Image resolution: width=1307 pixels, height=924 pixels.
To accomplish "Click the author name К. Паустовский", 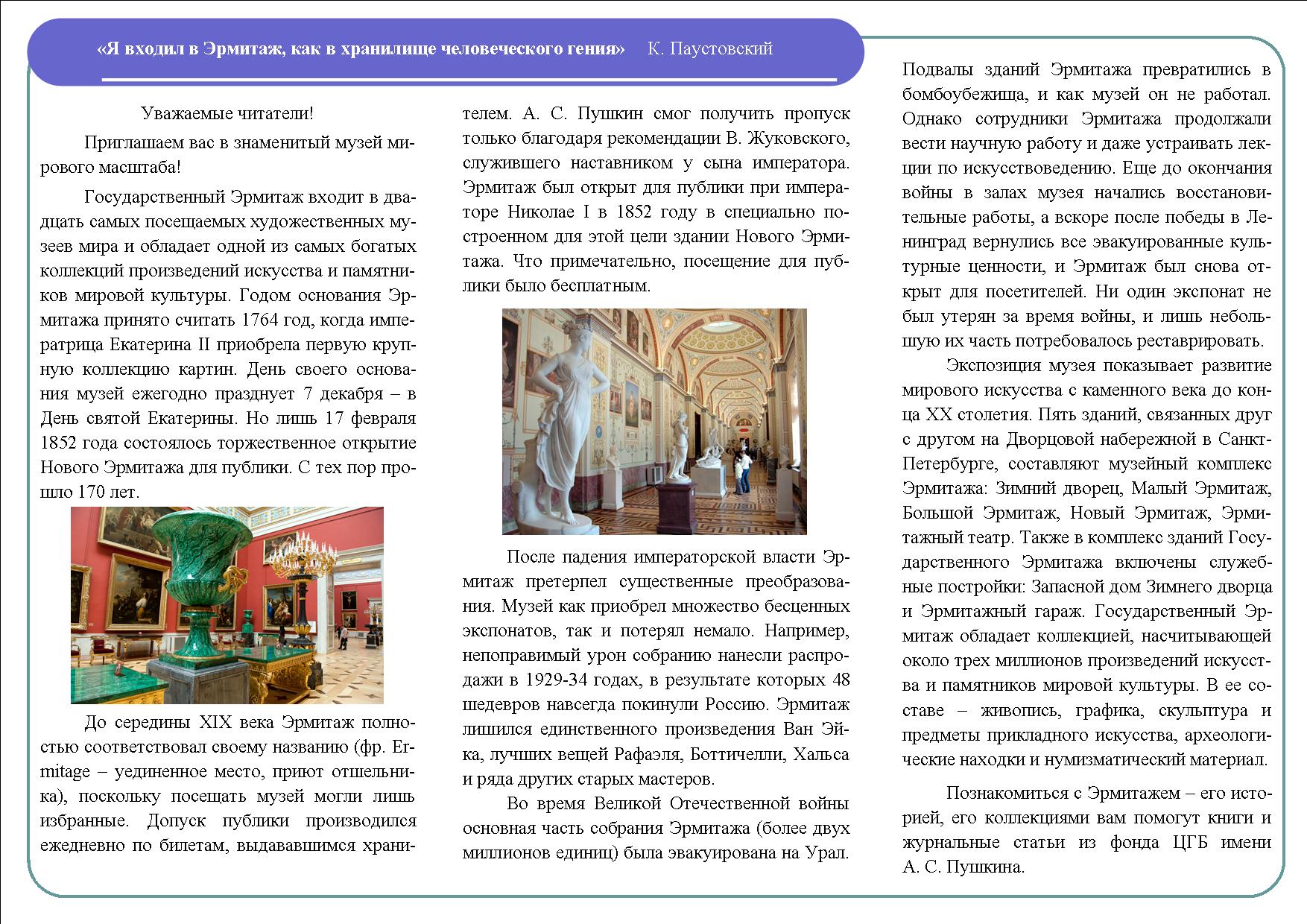I will (710, 49).
